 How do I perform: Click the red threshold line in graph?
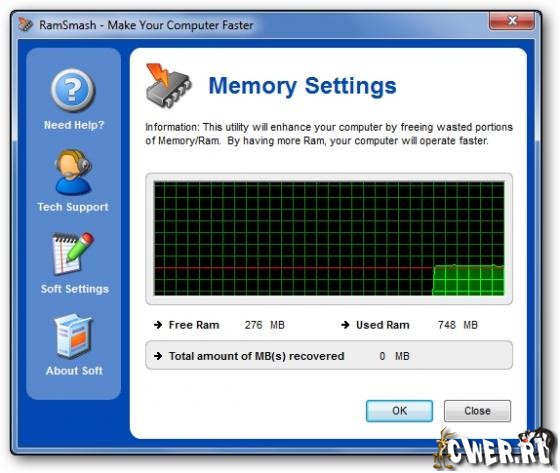(x=293, y=267)
